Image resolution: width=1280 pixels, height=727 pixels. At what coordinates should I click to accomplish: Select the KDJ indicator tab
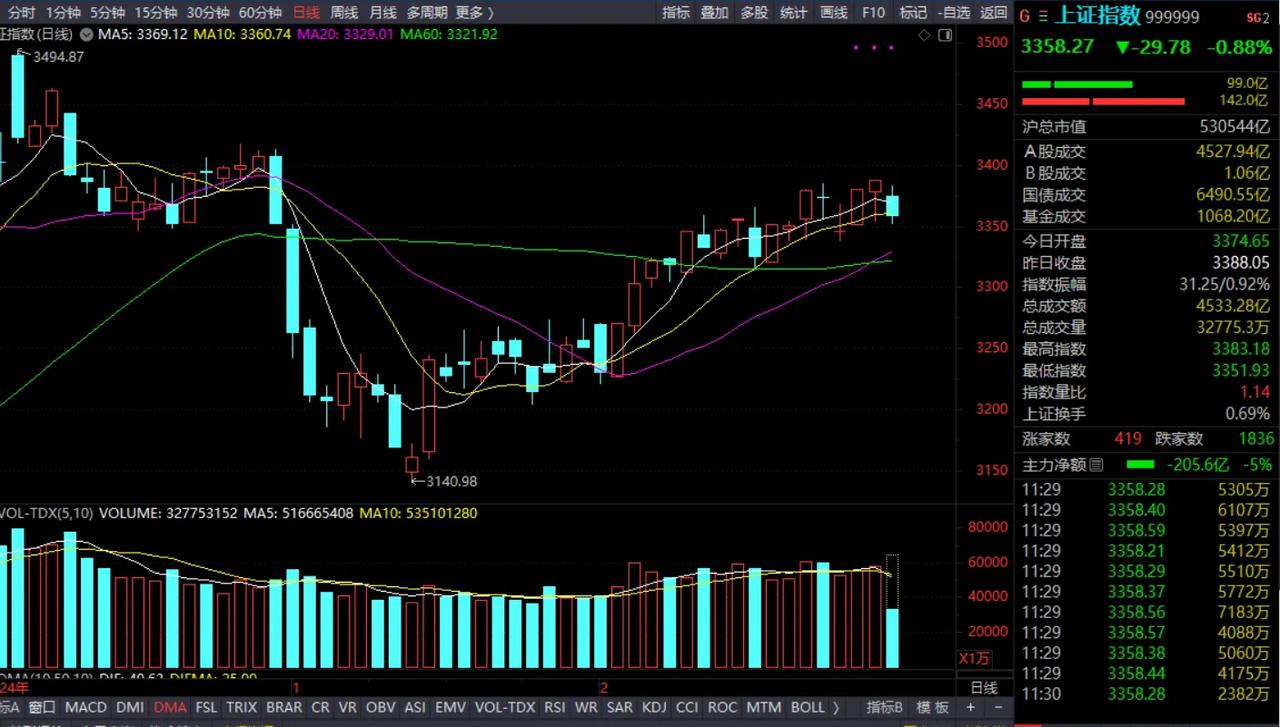coord(654,707)
